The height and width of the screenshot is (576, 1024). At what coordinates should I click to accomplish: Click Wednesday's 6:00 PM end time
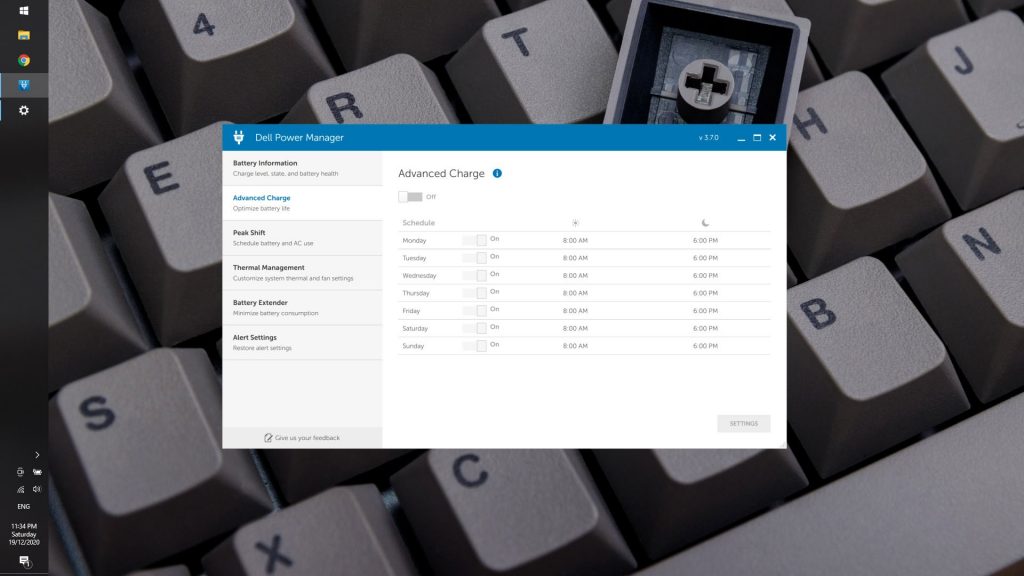pyautogui.click(x=705, y=276)
